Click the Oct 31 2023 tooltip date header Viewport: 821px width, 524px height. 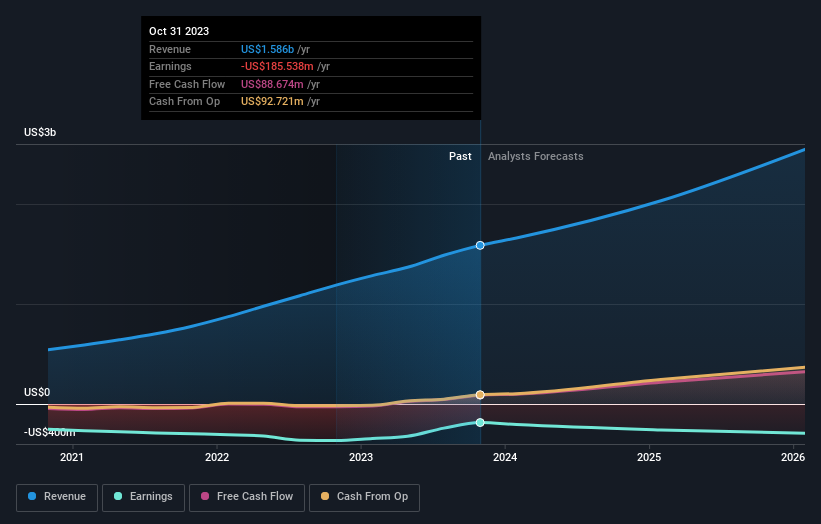point(180,31)
